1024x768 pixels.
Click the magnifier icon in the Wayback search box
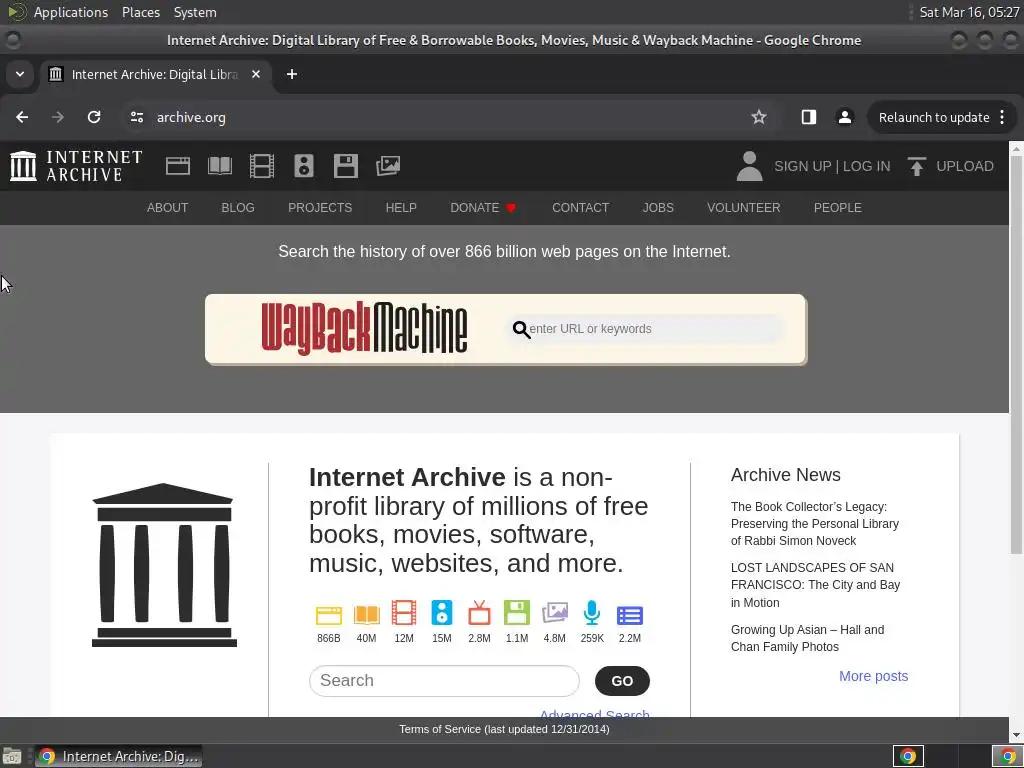(521, 330)
